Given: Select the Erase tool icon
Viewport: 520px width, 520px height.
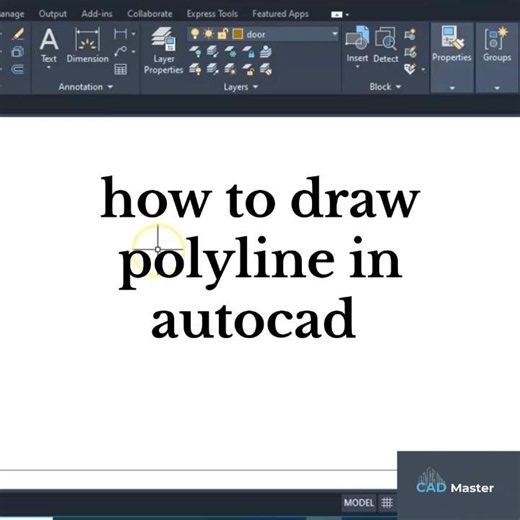Looking at the screenshot, I should pos(18,34).
